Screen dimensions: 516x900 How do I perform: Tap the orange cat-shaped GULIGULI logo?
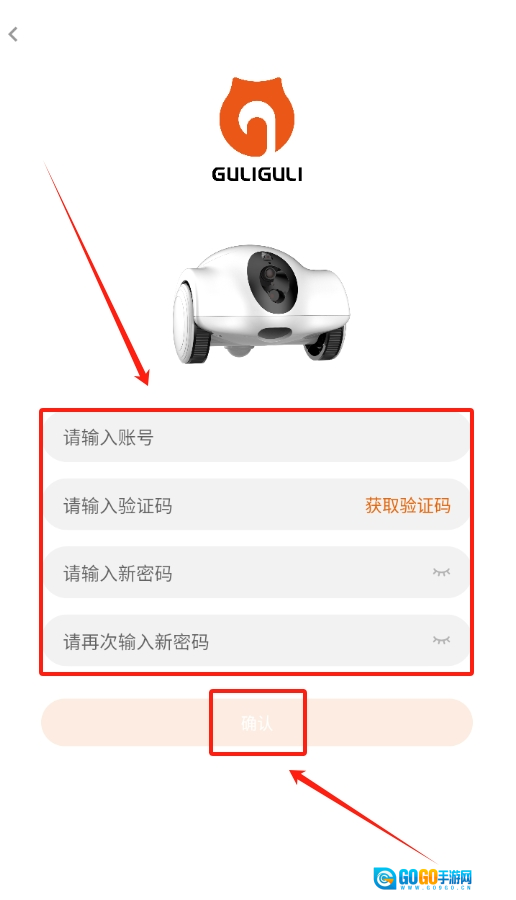click(x=257, y=116)
